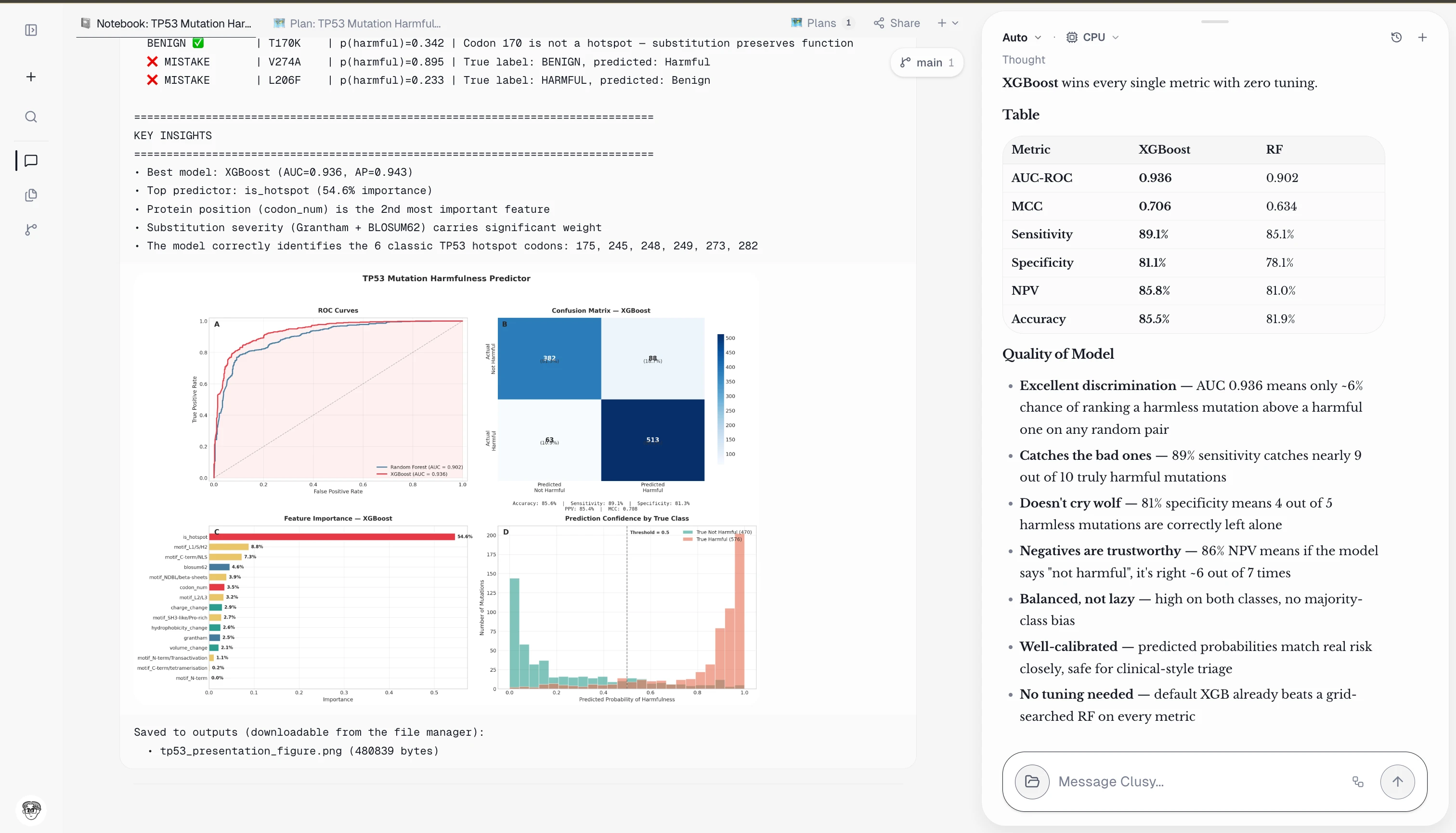Image resolution: width=1456 pixels, height=833 pixels.
Task: Click the KEY INSIGHTS output heading
Action: tap(173, 135)
